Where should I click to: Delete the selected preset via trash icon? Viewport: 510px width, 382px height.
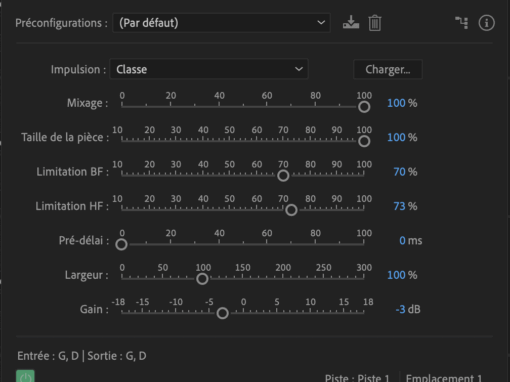click(375, 23)
